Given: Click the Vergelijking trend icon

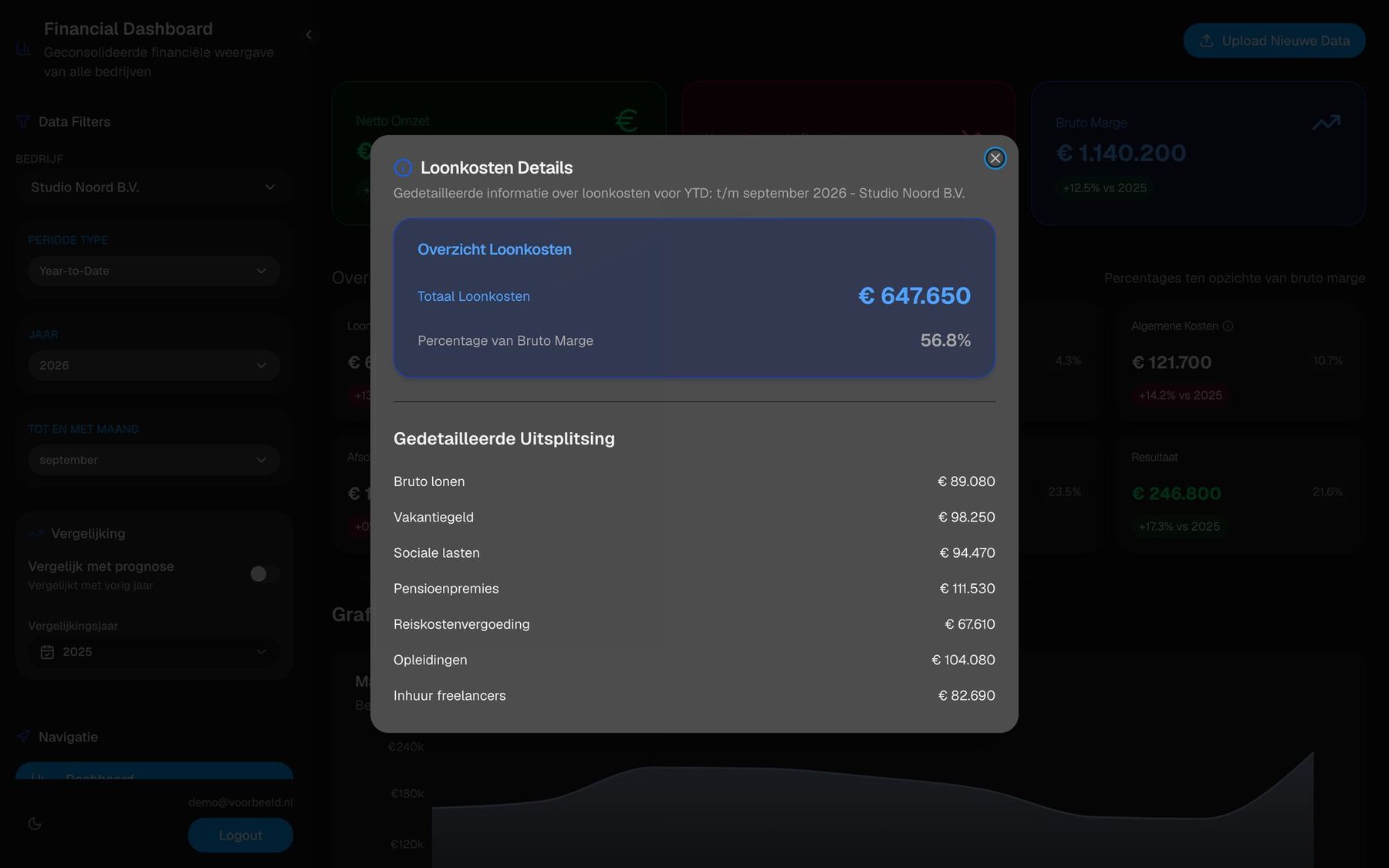Looking at the screenshot, I should tap(35, 533).
